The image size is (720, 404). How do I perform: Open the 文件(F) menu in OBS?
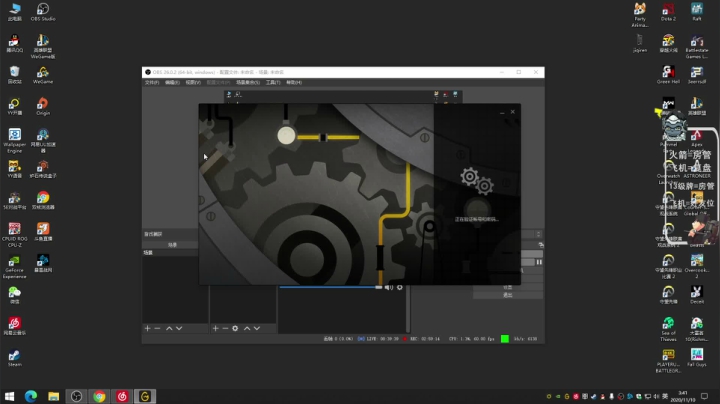coord(152,83)
